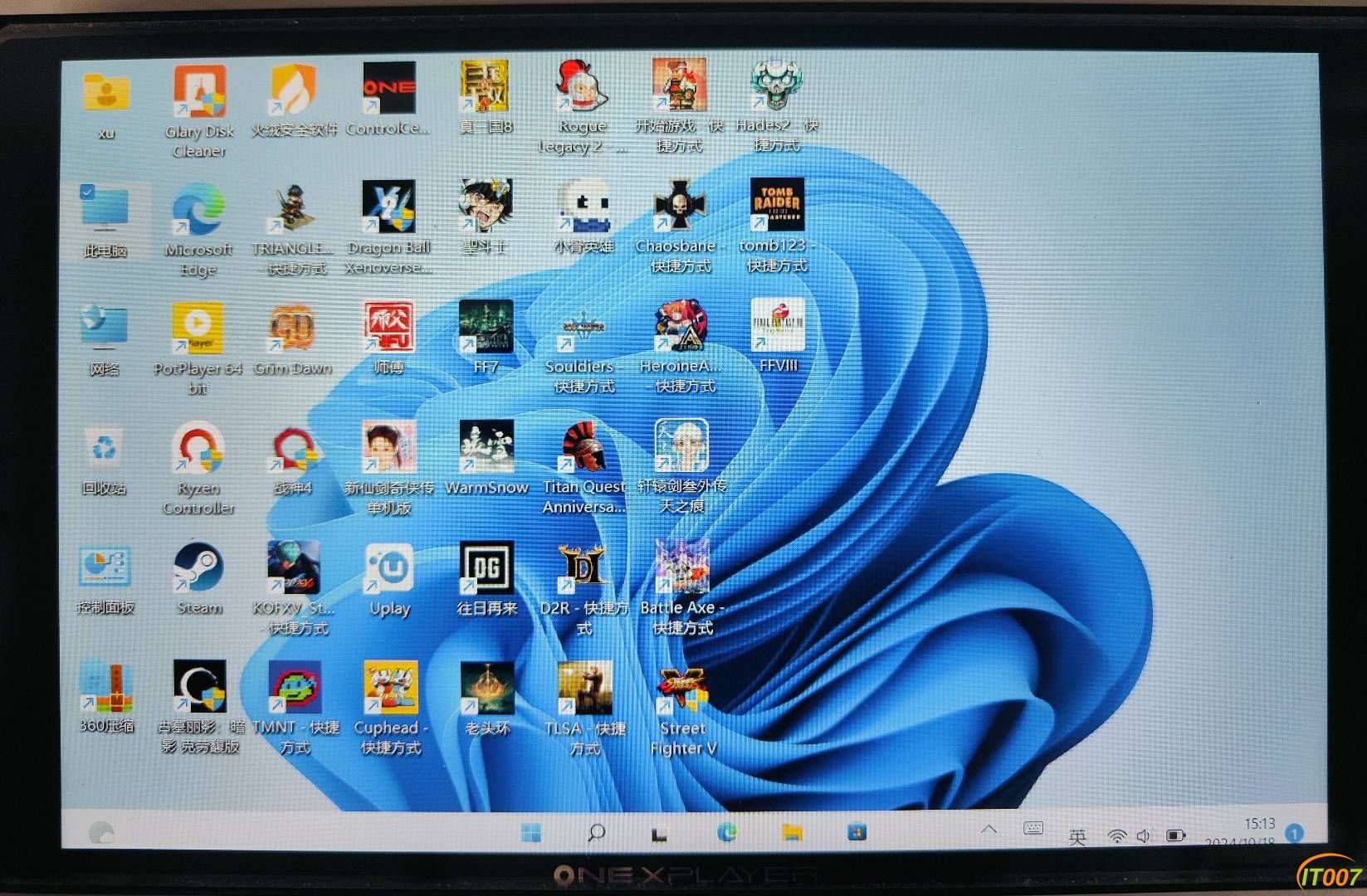Toggle the checkbox on the 此电脑 icon
The width and height of the screenshot is (1367, 896).
coord(88,191)
